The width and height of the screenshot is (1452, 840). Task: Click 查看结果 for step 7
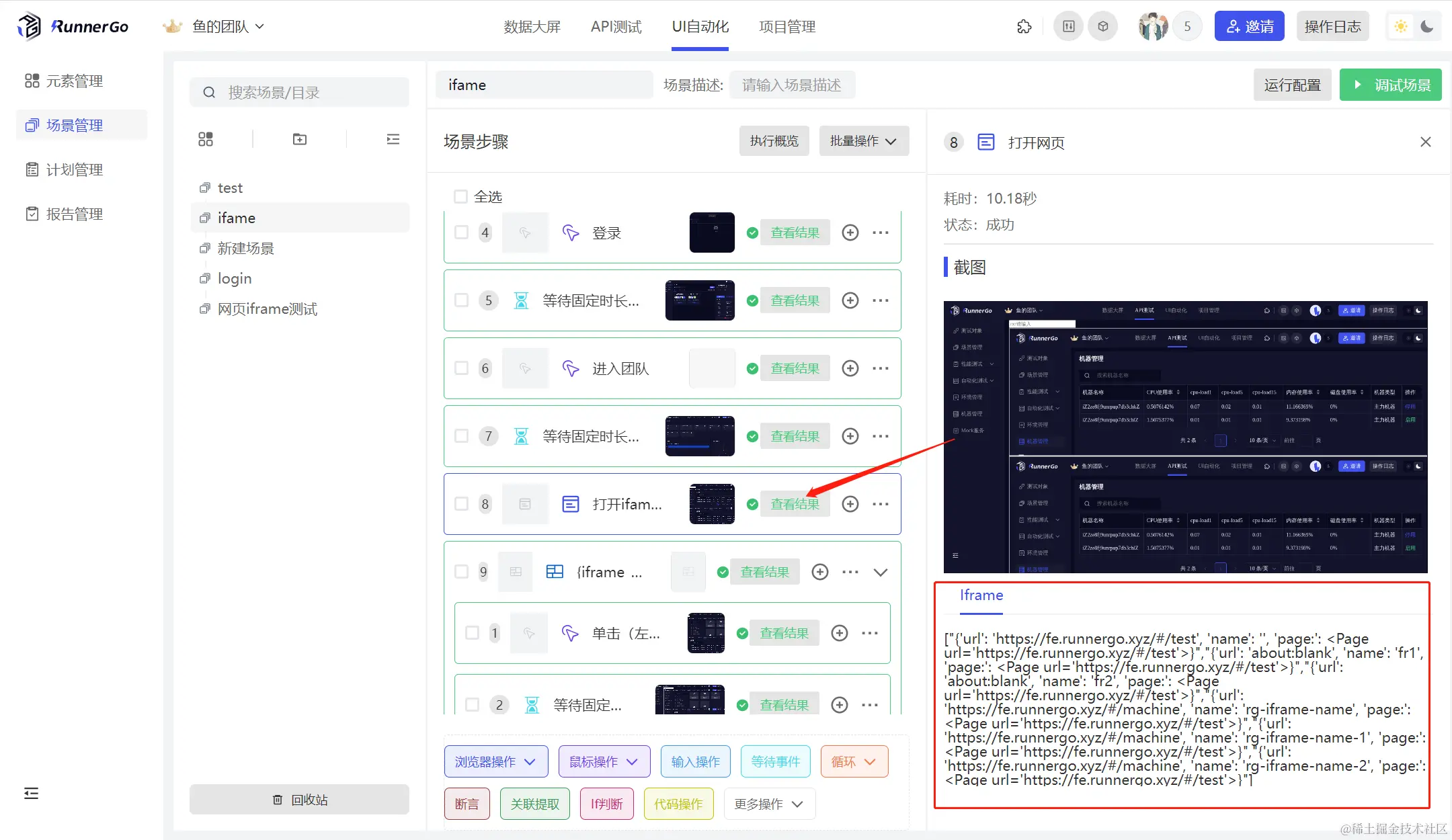(795, 436)
